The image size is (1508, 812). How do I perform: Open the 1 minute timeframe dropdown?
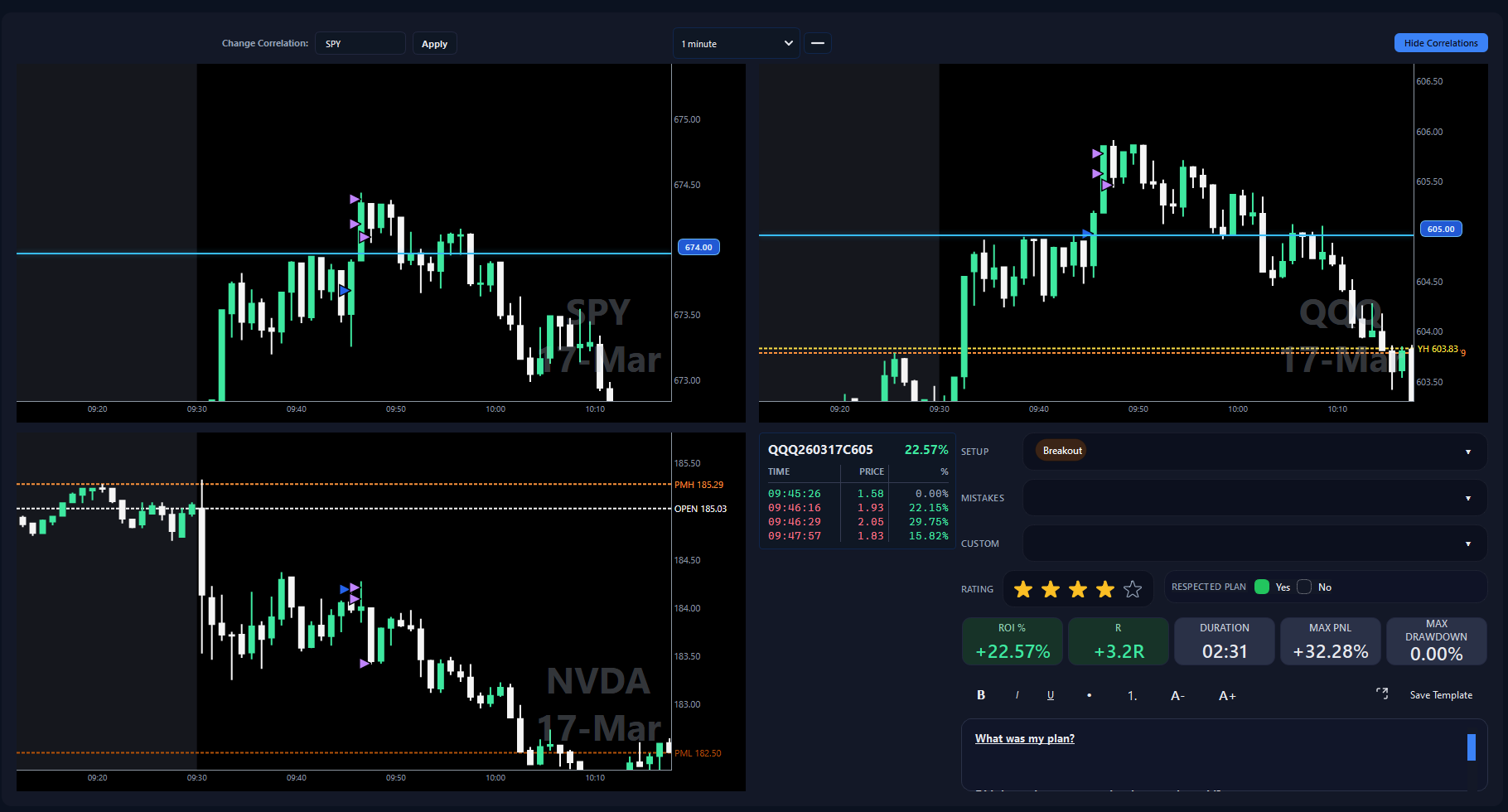[x=736, y=42]
